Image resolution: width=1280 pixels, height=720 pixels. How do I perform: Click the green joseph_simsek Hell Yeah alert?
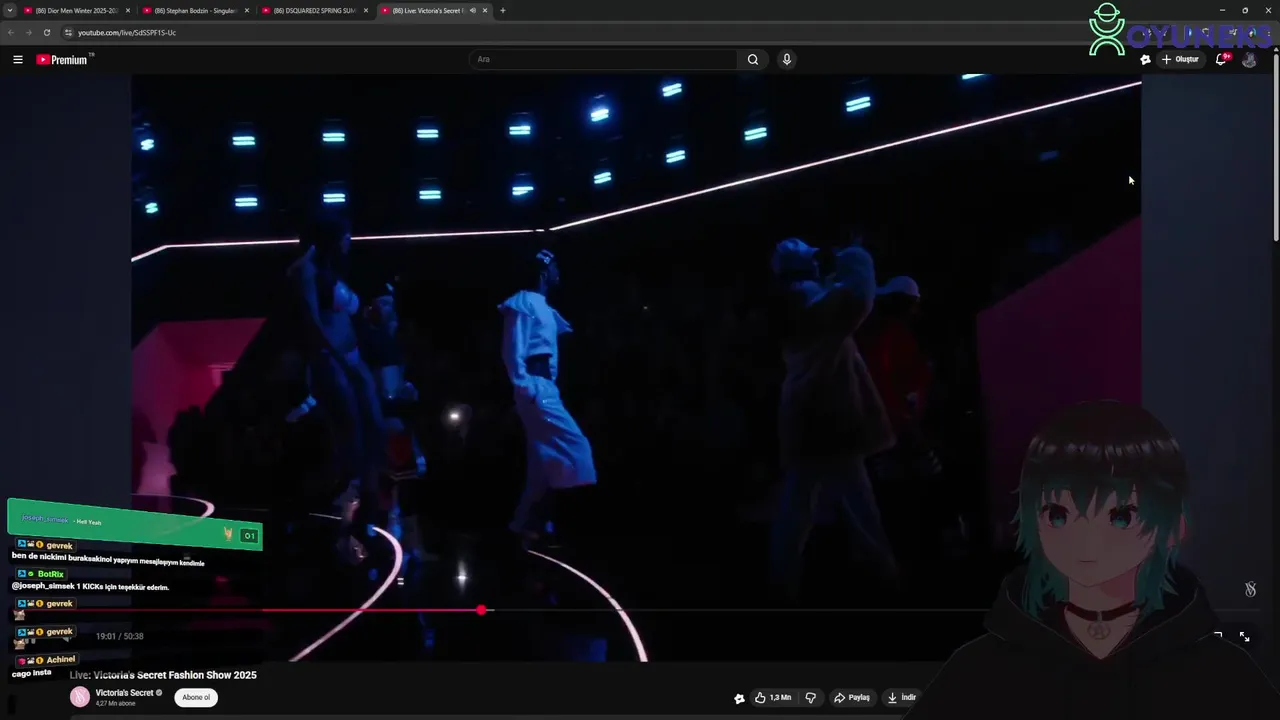[134, 525]
